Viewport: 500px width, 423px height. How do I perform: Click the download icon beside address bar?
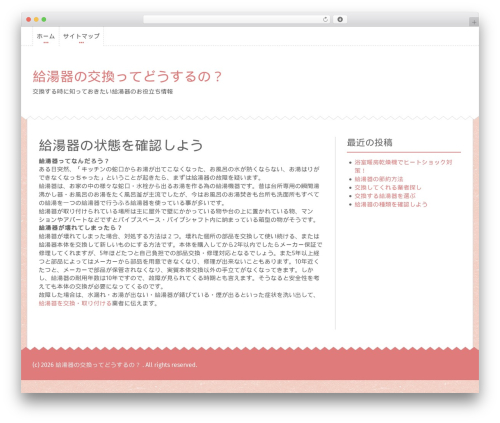(340, 20)
